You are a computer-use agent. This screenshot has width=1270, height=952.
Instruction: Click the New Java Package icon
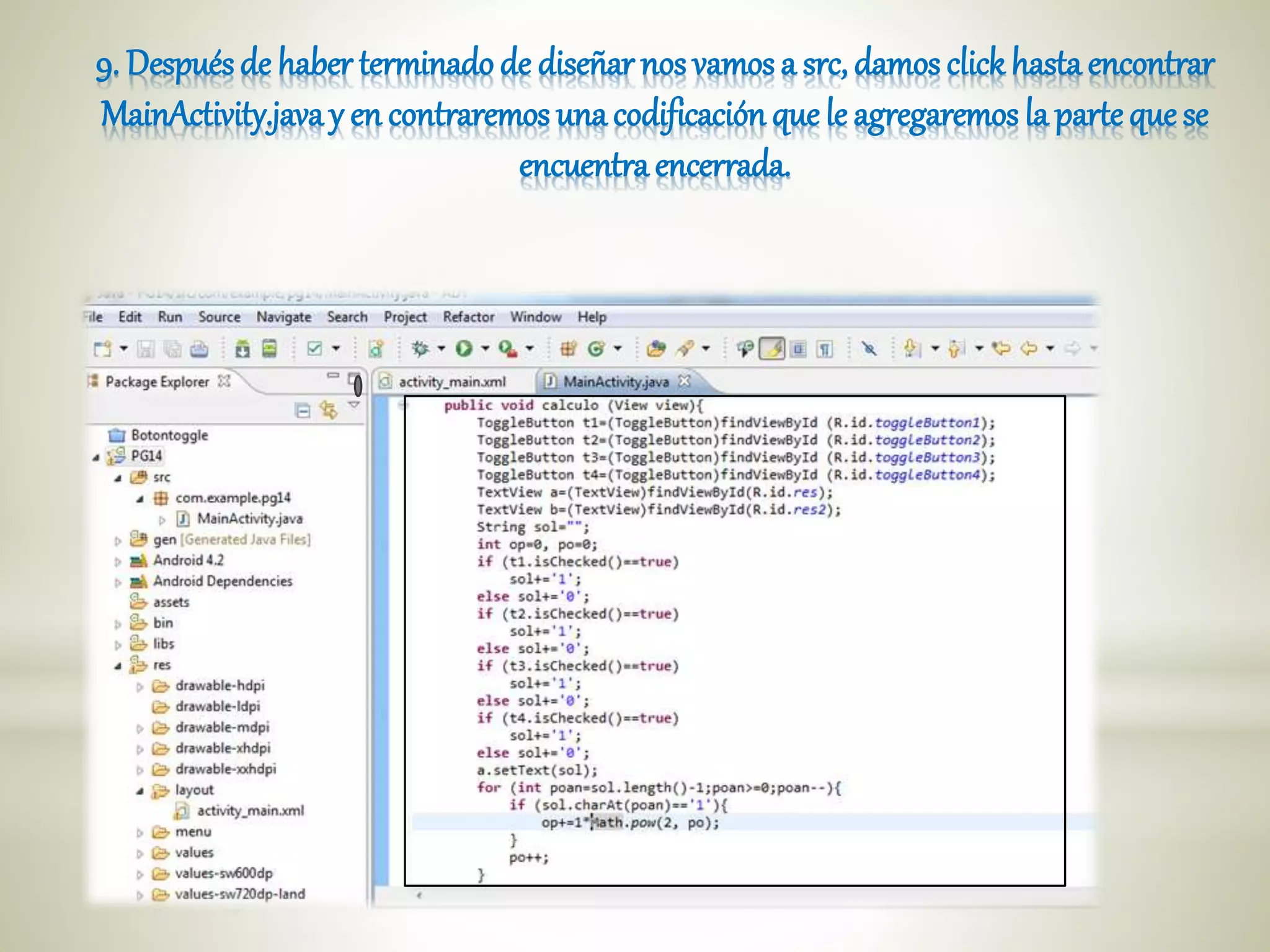[x=568, y=349]
